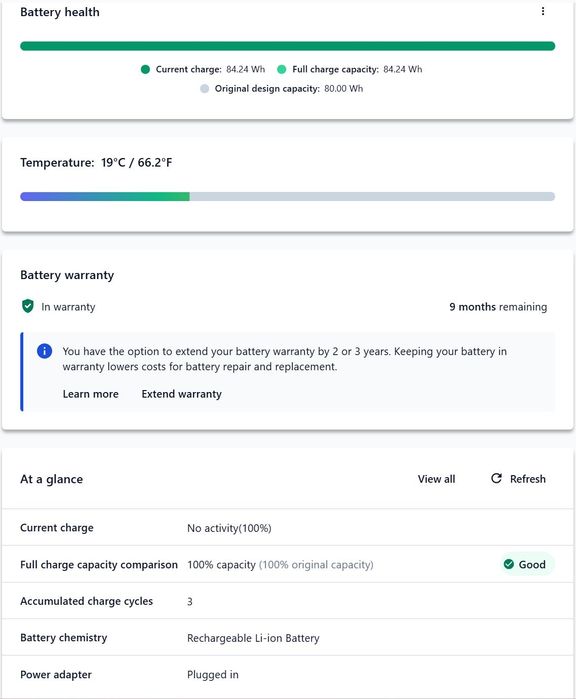
Task: Open the Learn more link
Action: pos(91,394)
